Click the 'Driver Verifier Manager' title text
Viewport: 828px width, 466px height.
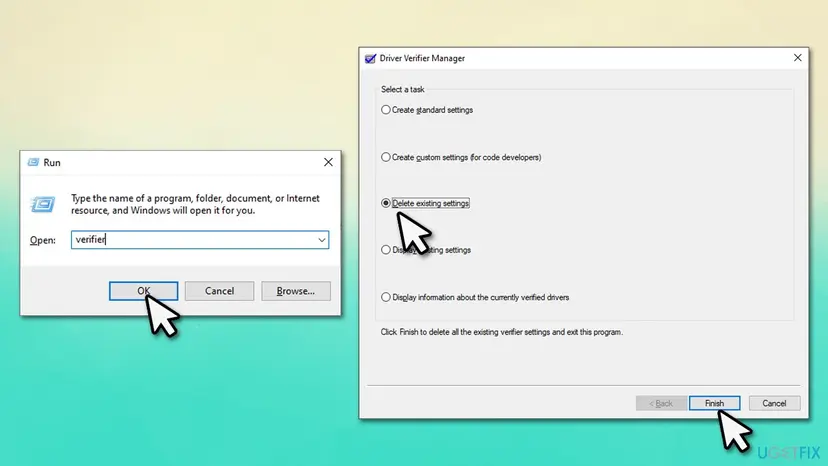[422, 58]
